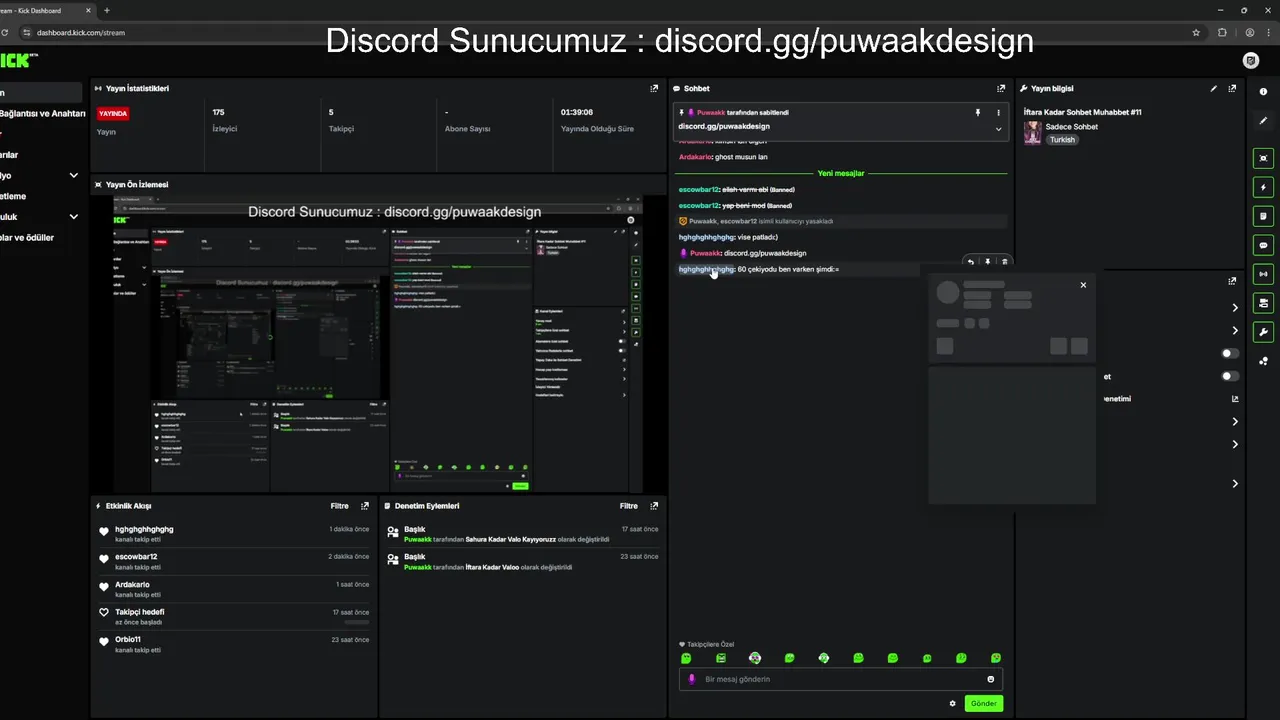This screenshot has width=1280, height=720.
Task: Toggle the chat bubble widget icon in sidebar
Action: pyautogui.click(x=1264, y=245)
